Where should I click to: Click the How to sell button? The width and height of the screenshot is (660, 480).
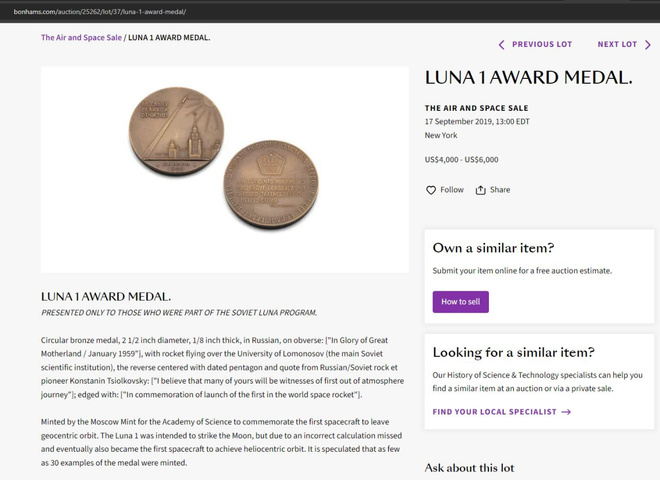pos(460,302)
